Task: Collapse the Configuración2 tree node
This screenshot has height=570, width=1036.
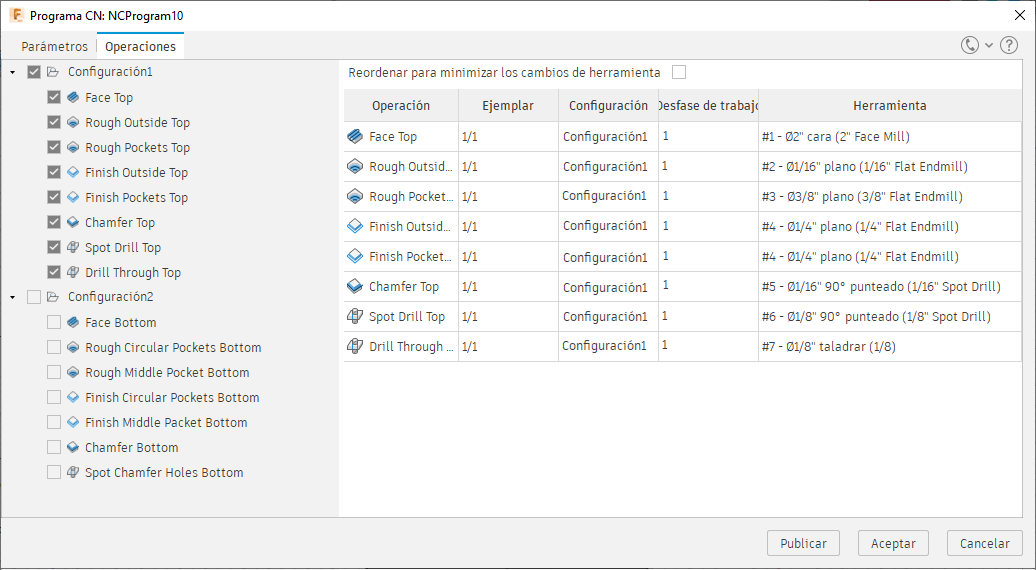Action: coord(11,297)
